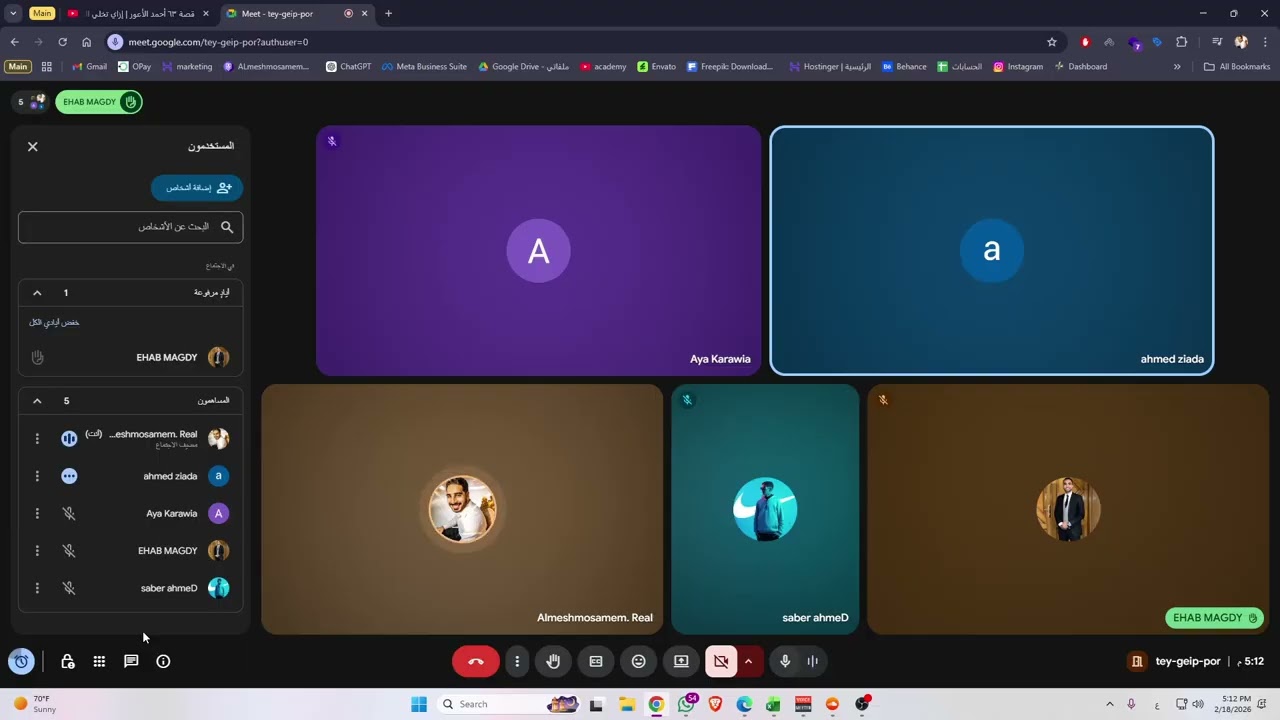1280x720 pixels.
Task: Show meeting details info icon
Action: [x=163, y=661]
